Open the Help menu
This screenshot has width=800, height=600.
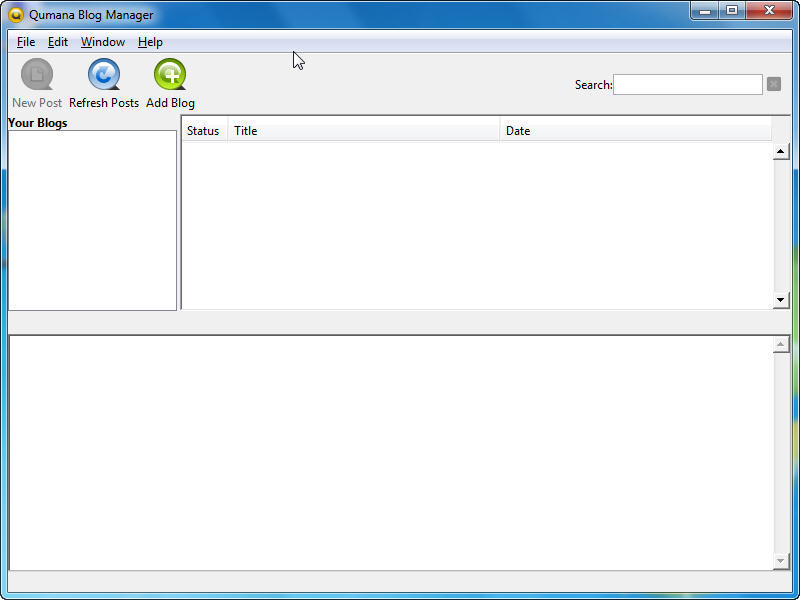tap(150, 42)
